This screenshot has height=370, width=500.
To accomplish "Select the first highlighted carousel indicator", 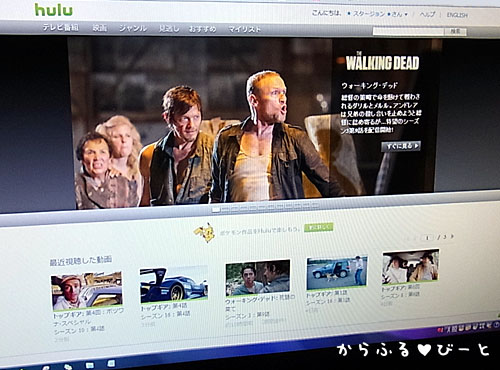I will click(216, 209).
